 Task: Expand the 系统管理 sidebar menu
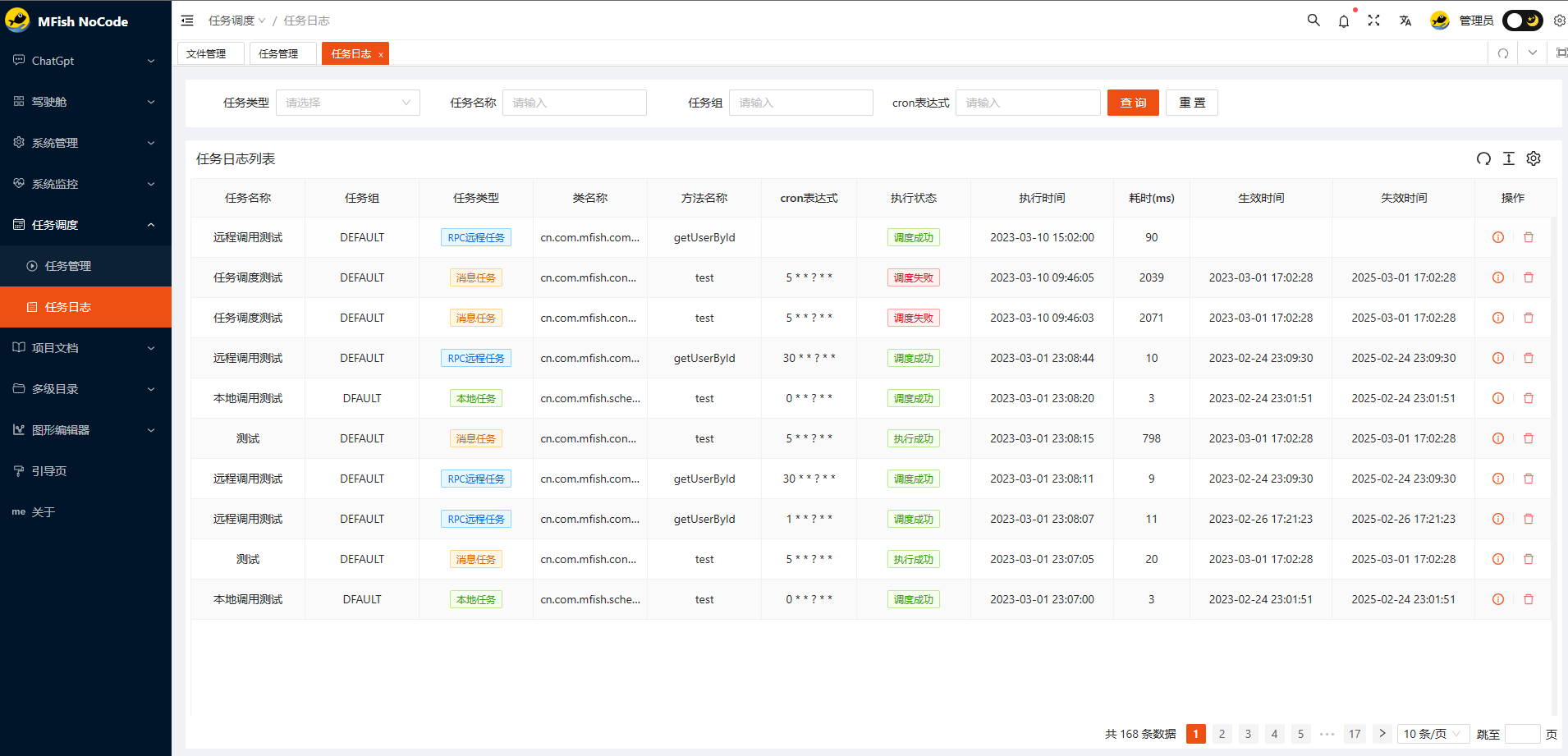coord(85,143)
